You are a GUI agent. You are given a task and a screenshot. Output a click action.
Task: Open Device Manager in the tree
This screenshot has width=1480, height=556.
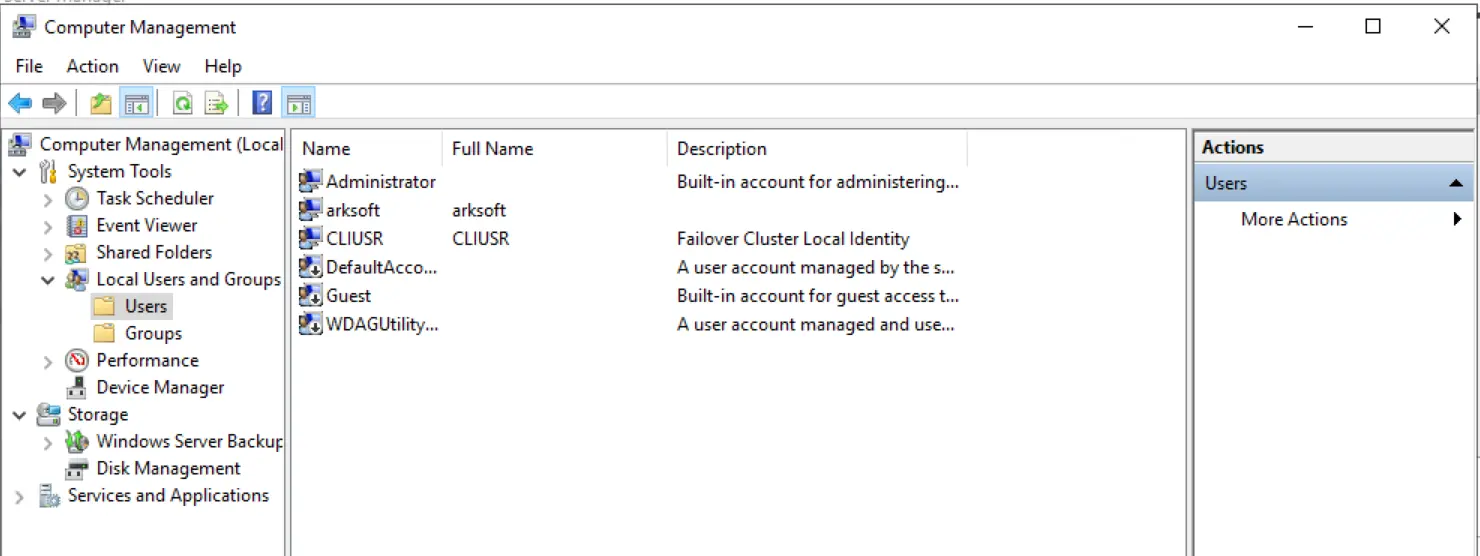coord(160,388)
